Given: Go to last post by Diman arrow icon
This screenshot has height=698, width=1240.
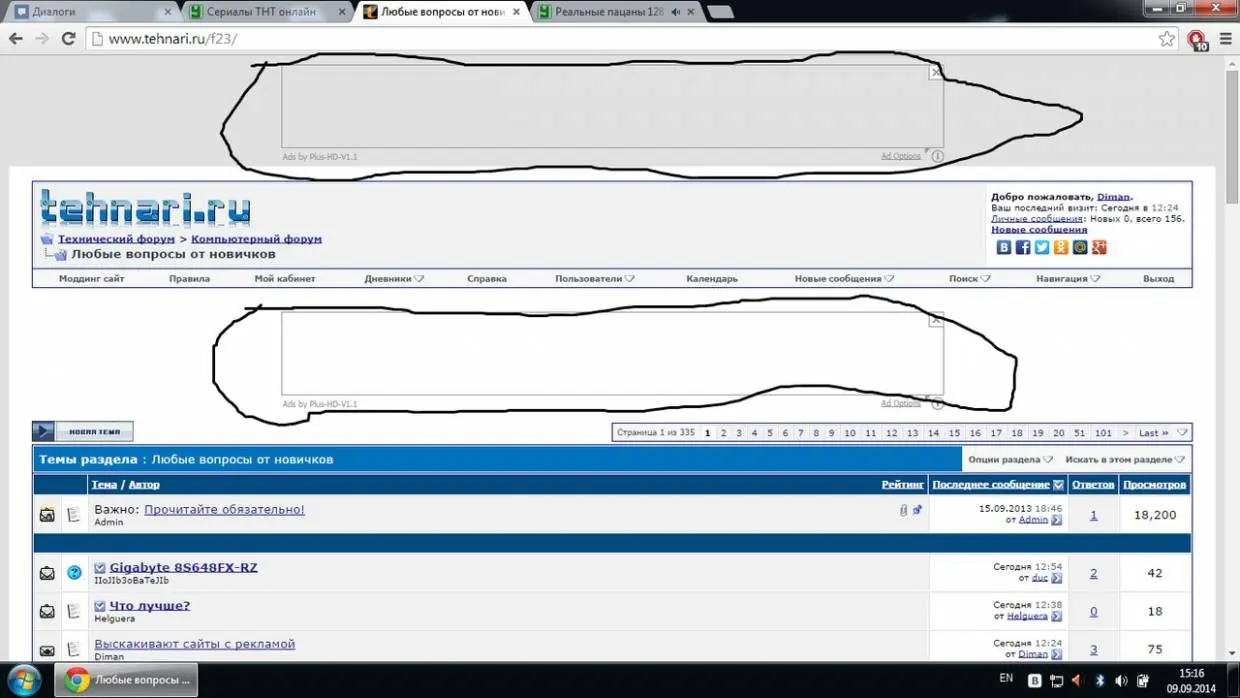Looking at the screenshot, I should [1056, 654].
